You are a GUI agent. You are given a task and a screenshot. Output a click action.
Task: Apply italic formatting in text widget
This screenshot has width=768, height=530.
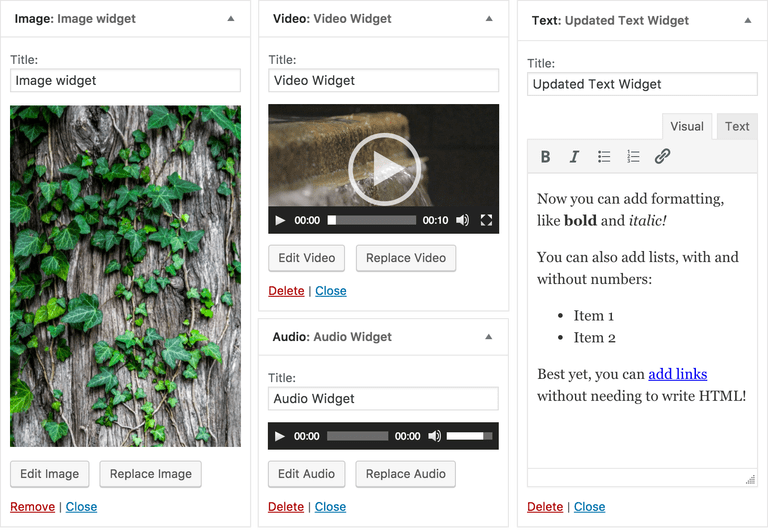point(574,157)
